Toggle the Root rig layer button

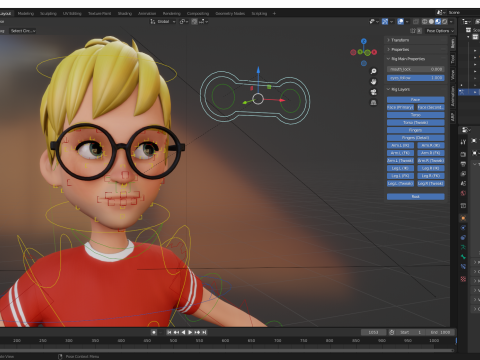click(x=416, y=197)
